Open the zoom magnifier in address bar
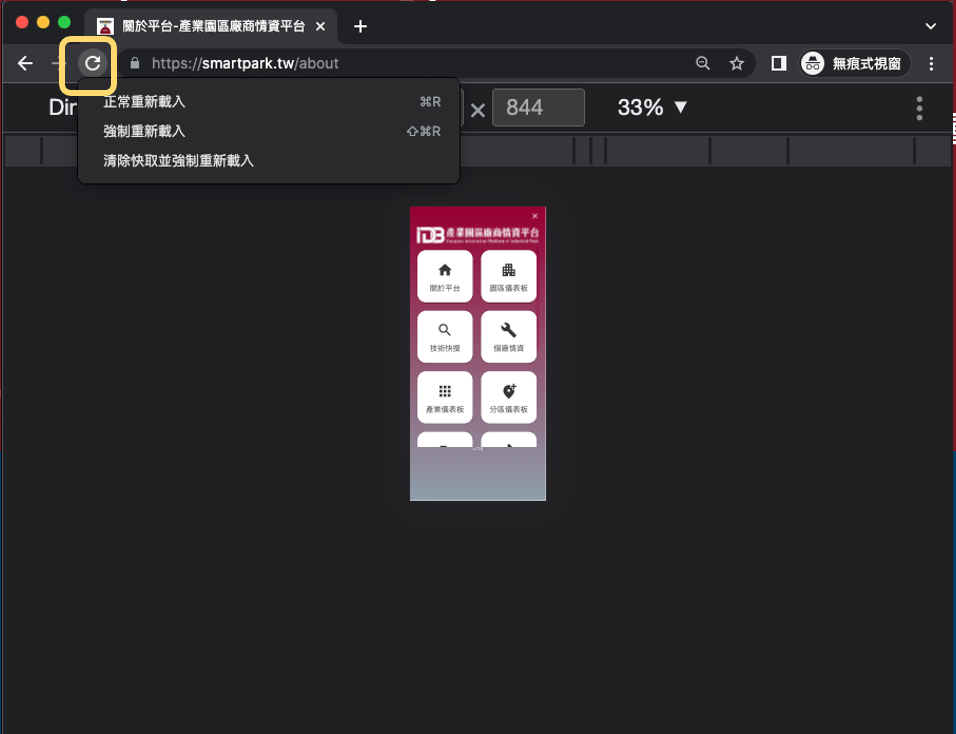The height and width of the screenshot is (734, 956). point(703,64)
